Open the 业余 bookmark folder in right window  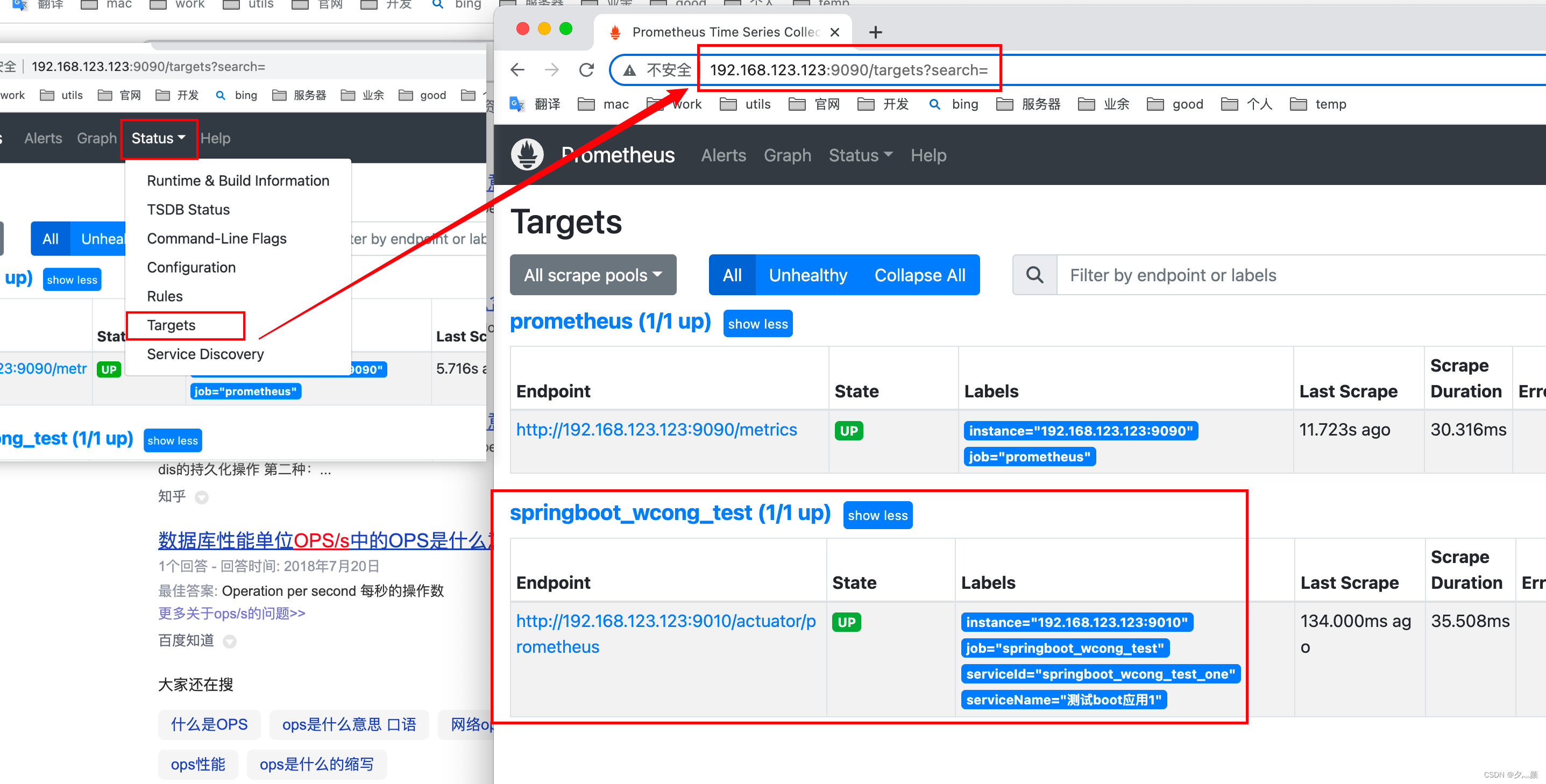pyautogui.click(x=1104, y=104)
